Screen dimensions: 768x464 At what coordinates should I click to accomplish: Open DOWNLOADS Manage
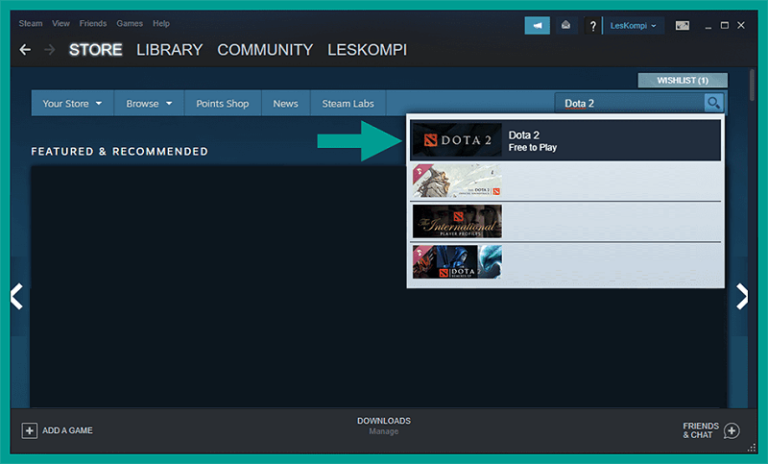click(x=384, y=425)
